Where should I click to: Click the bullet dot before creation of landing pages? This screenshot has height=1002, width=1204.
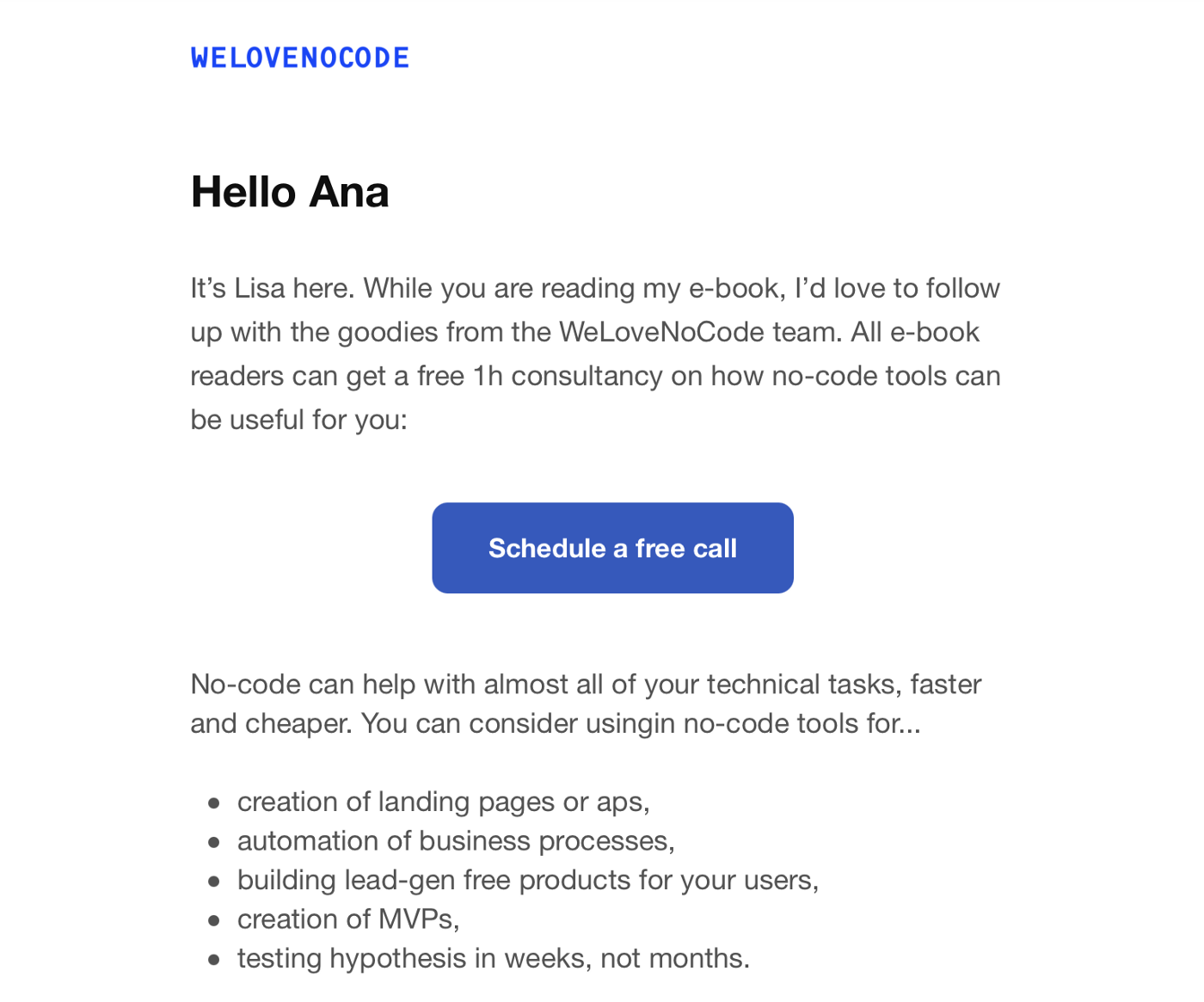click(214, 803)
